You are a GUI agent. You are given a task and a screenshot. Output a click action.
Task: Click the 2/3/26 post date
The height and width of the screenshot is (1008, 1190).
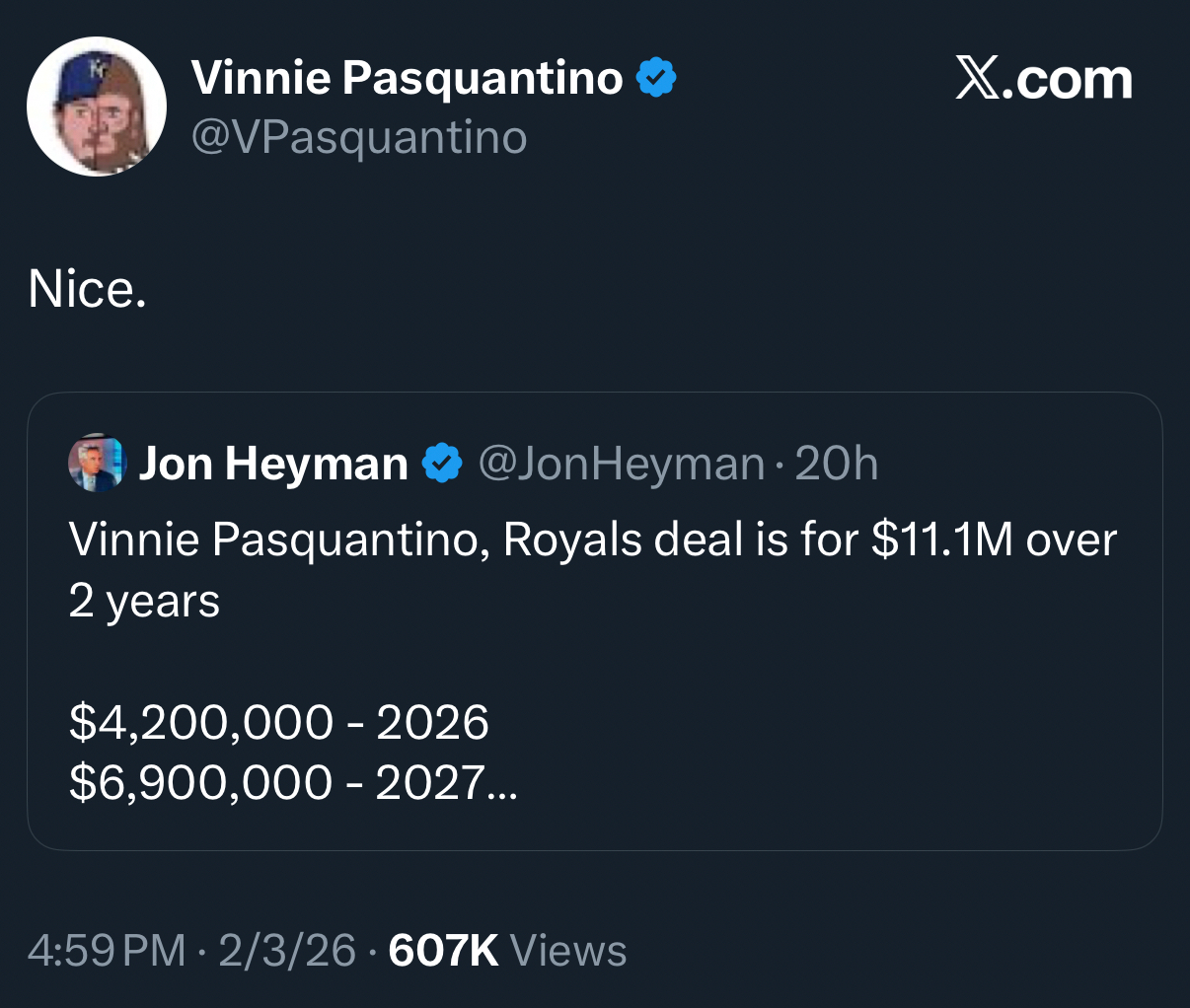click(x=286, y=951)
